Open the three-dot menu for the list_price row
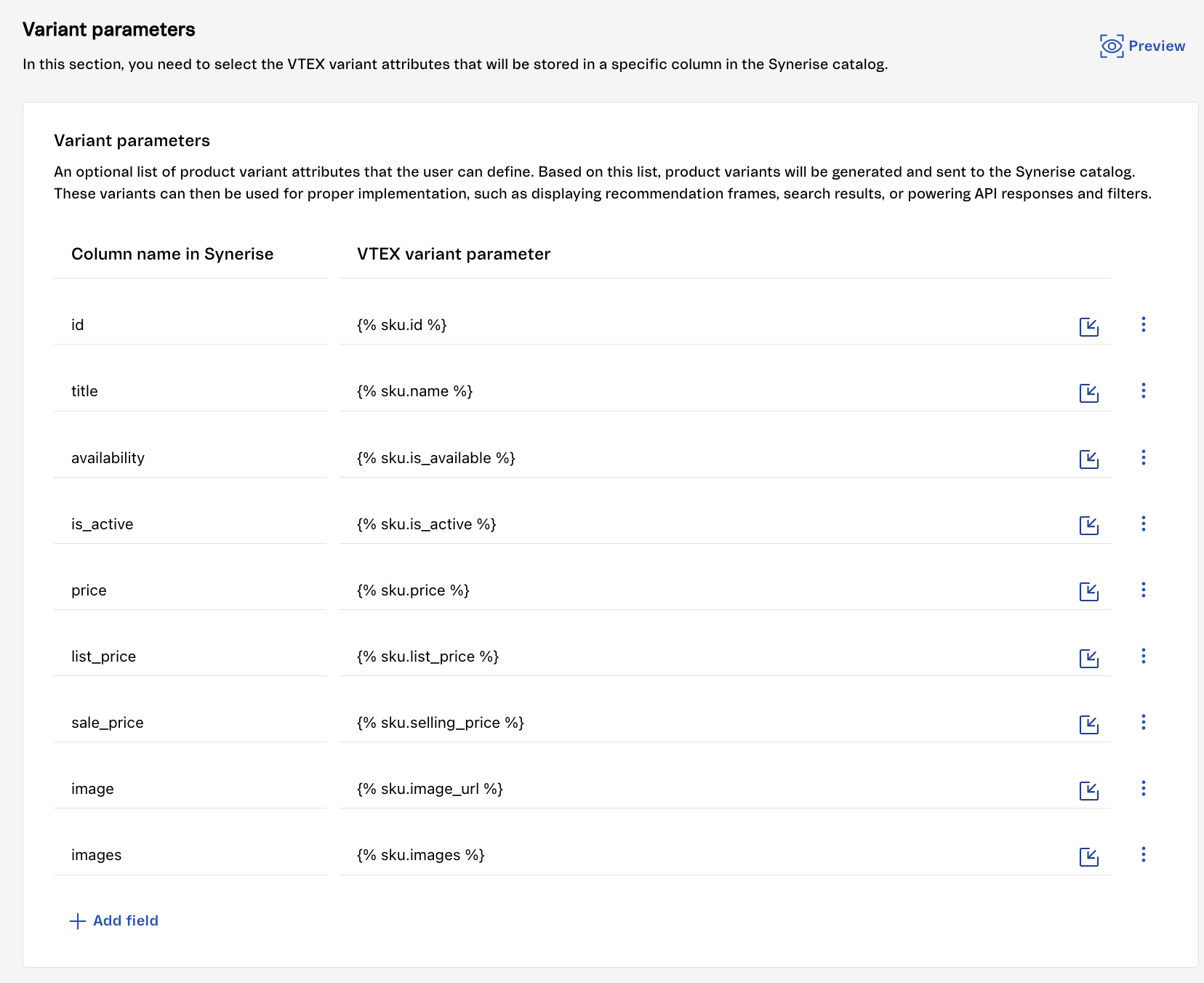This screenshot has height=983, width=1204. coord(1143,656)
